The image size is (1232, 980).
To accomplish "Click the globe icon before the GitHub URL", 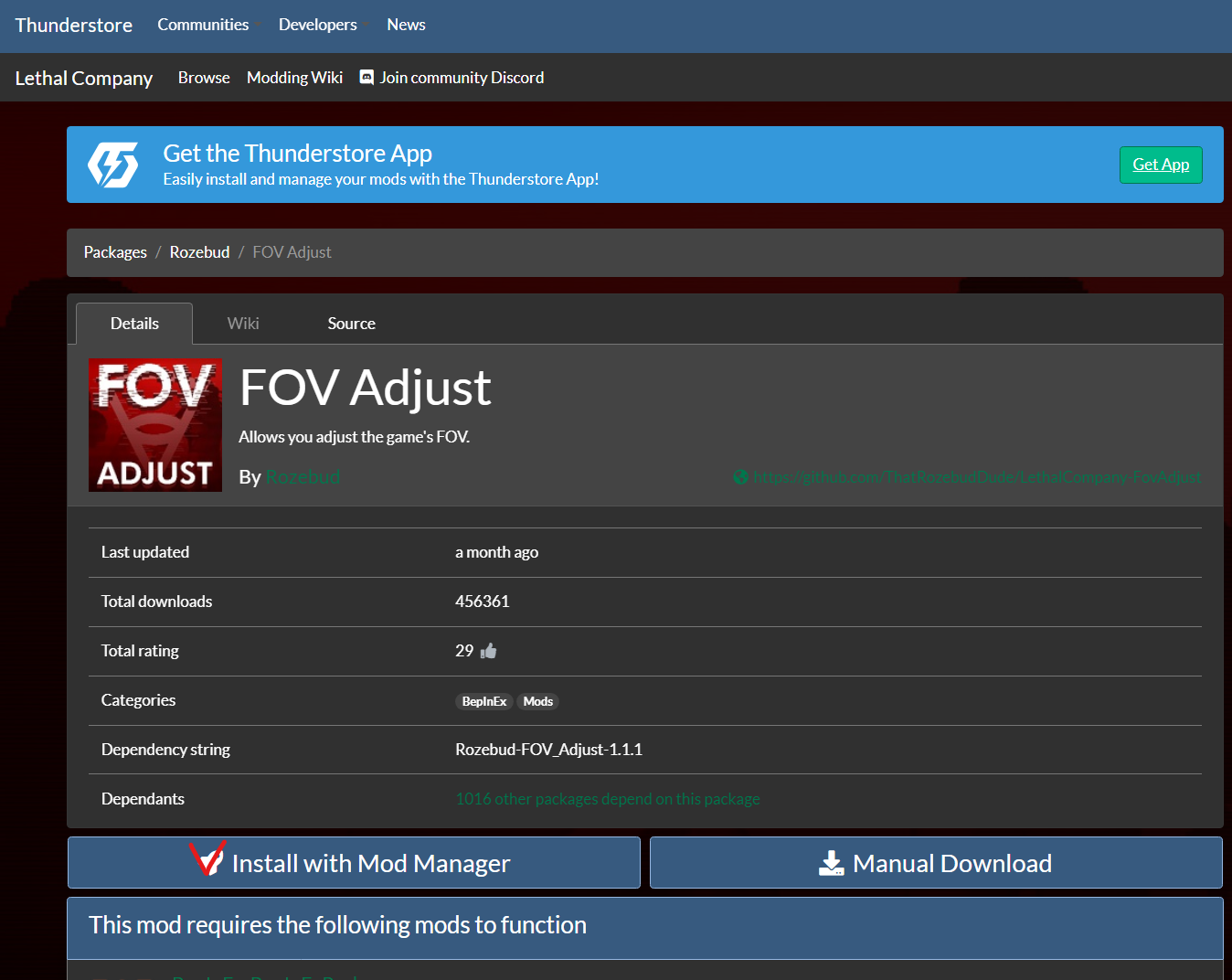I will point(740,477).
